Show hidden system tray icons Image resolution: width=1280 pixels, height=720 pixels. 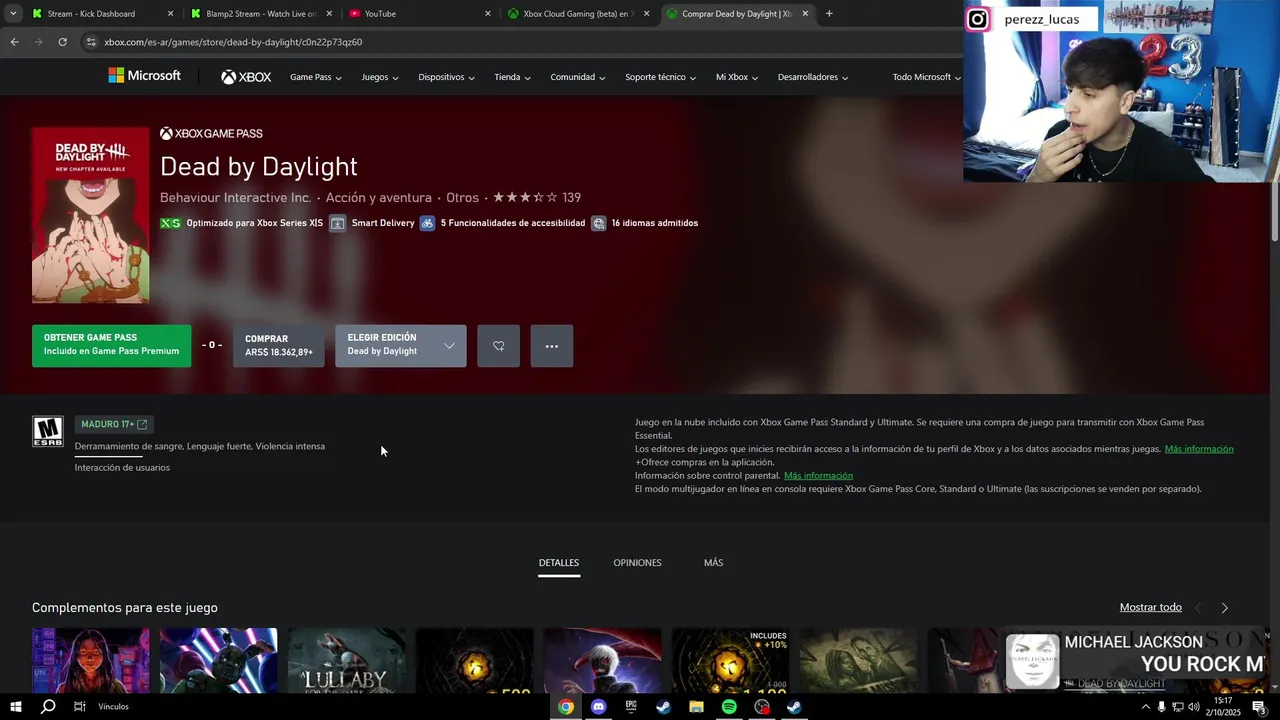(x=1145, y=707)
